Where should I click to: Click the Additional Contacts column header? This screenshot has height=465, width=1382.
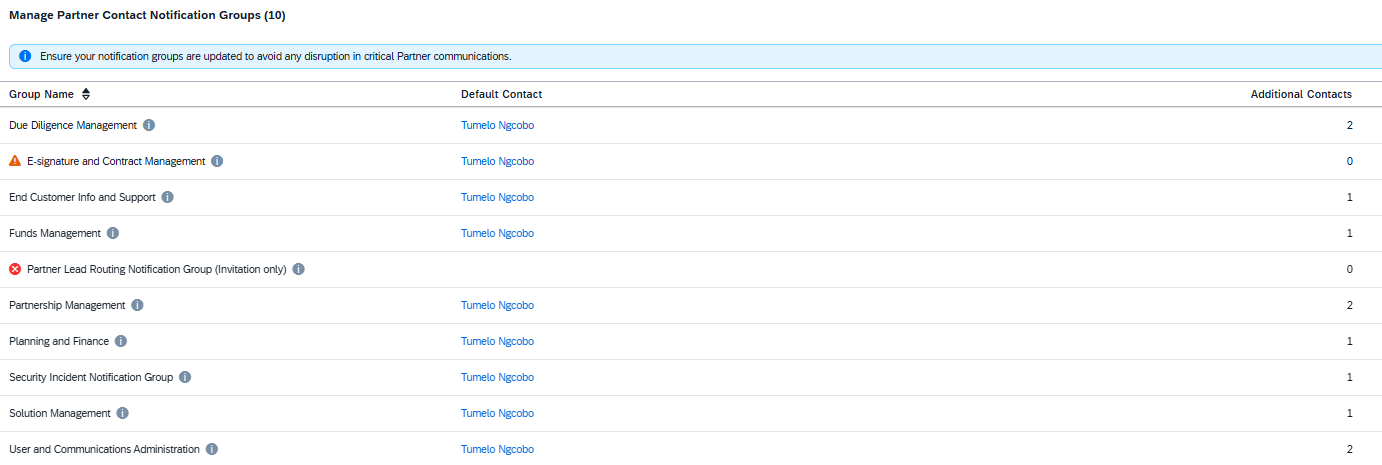click(1301, 94)
